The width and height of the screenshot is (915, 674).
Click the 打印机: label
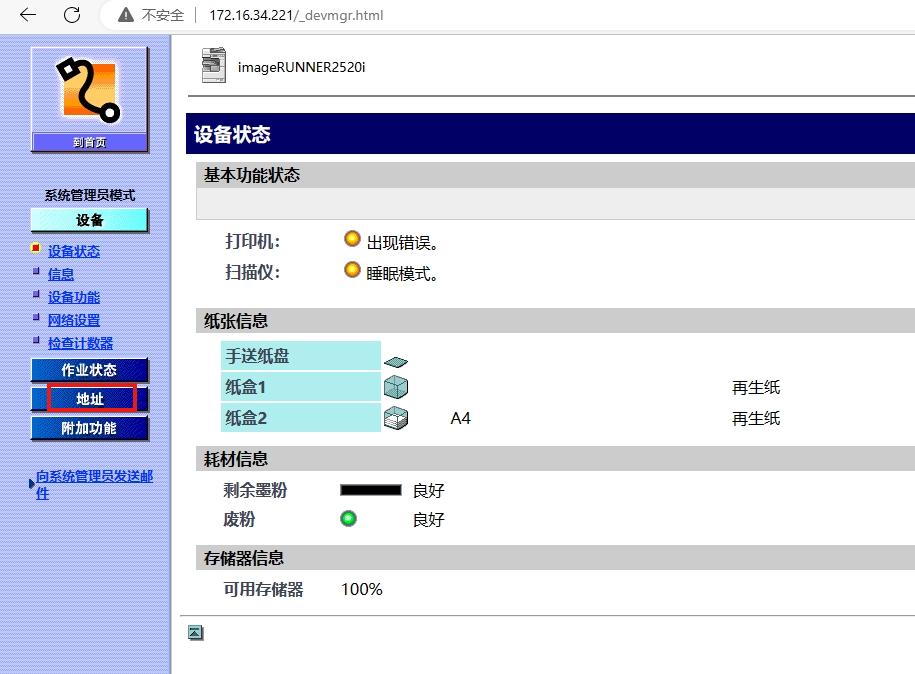pos(253,242)
